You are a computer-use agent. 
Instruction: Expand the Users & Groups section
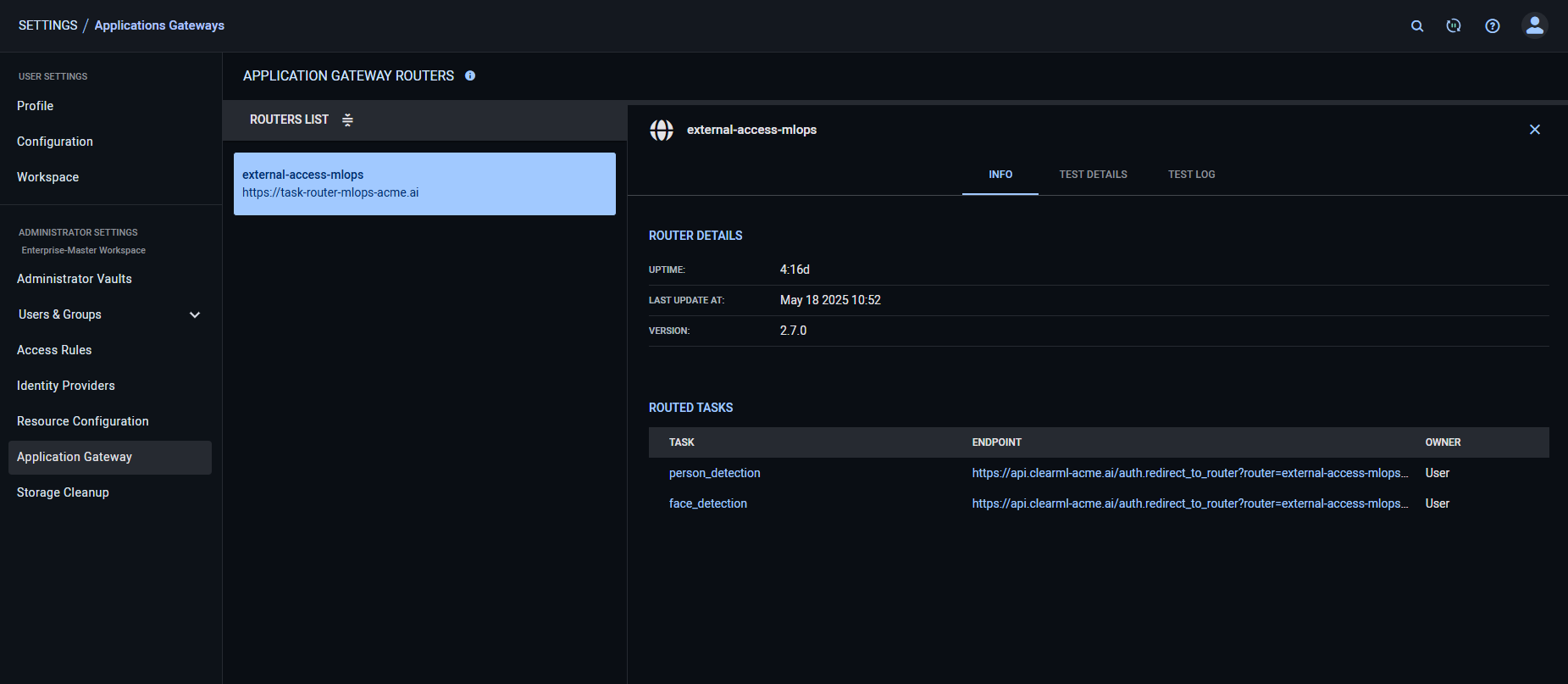coord(195,315)
